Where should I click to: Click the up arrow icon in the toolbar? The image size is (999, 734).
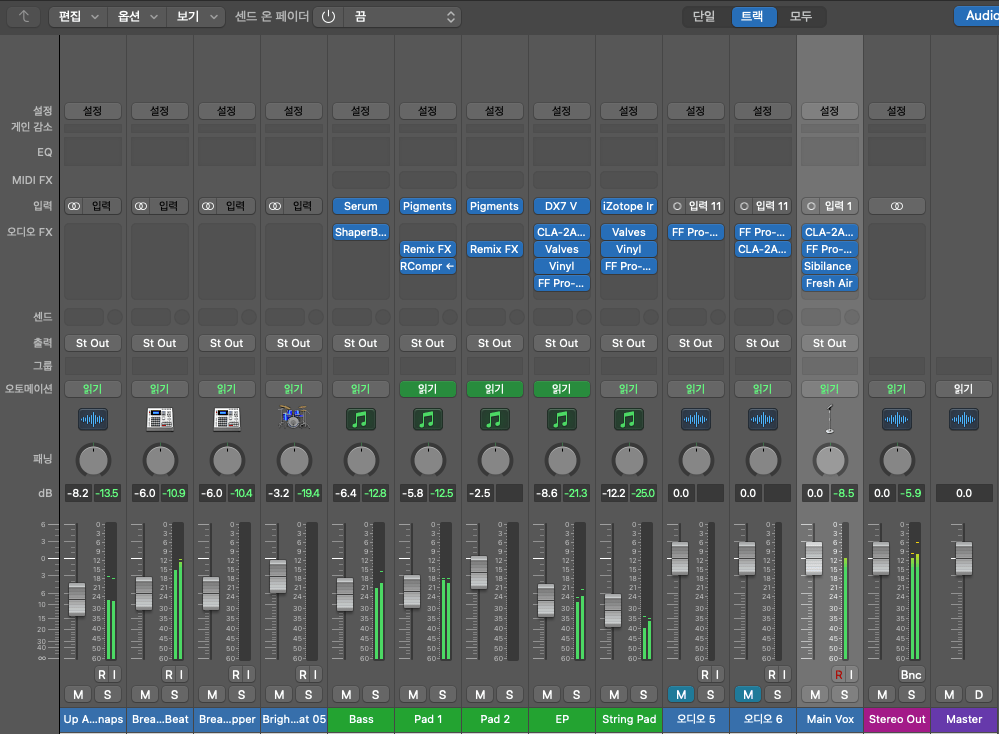click(x=24, y=17)
